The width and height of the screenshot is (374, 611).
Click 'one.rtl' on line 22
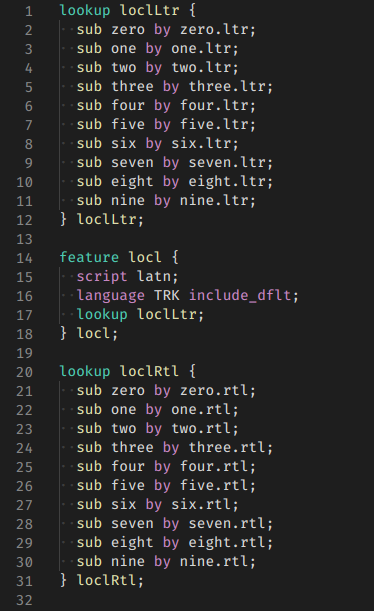(x=201, y=410)
